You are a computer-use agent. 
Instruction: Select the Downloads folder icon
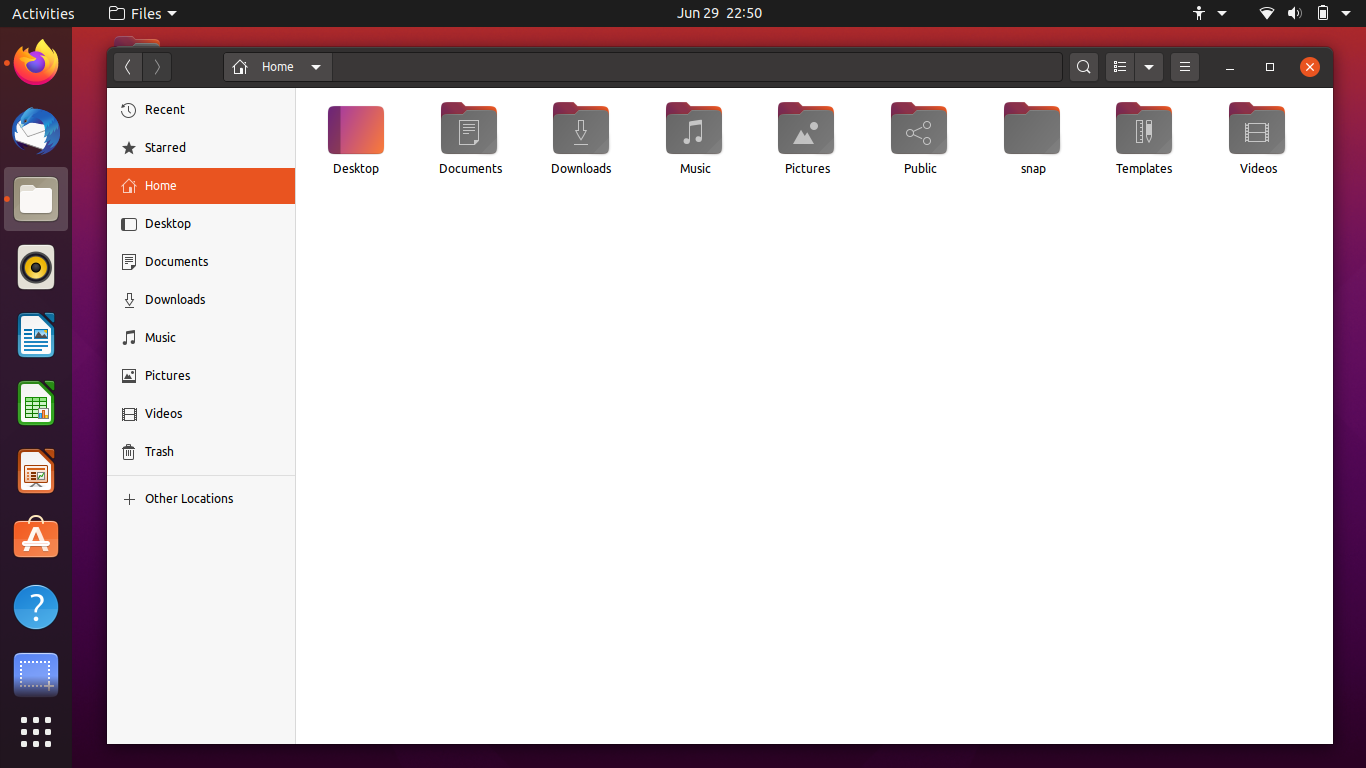[581, 128]
